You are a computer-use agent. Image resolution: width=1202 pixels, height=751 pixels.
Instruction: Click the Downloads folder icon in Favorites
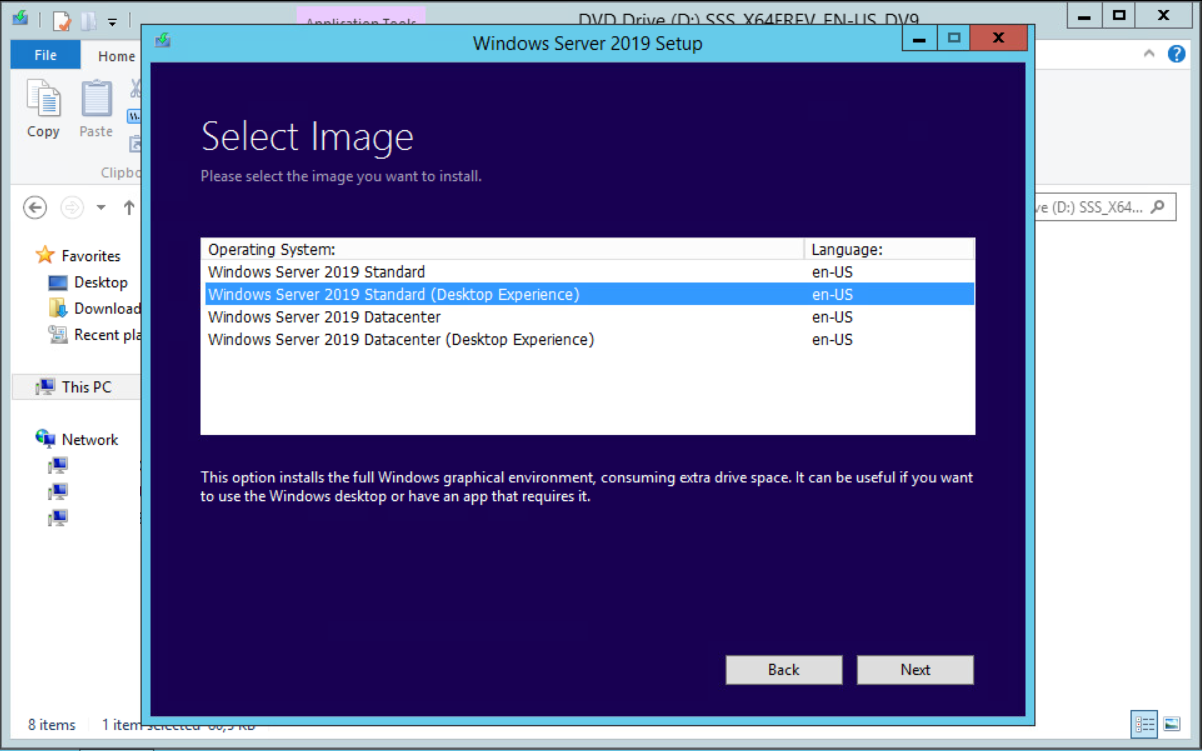click(58, 308)
